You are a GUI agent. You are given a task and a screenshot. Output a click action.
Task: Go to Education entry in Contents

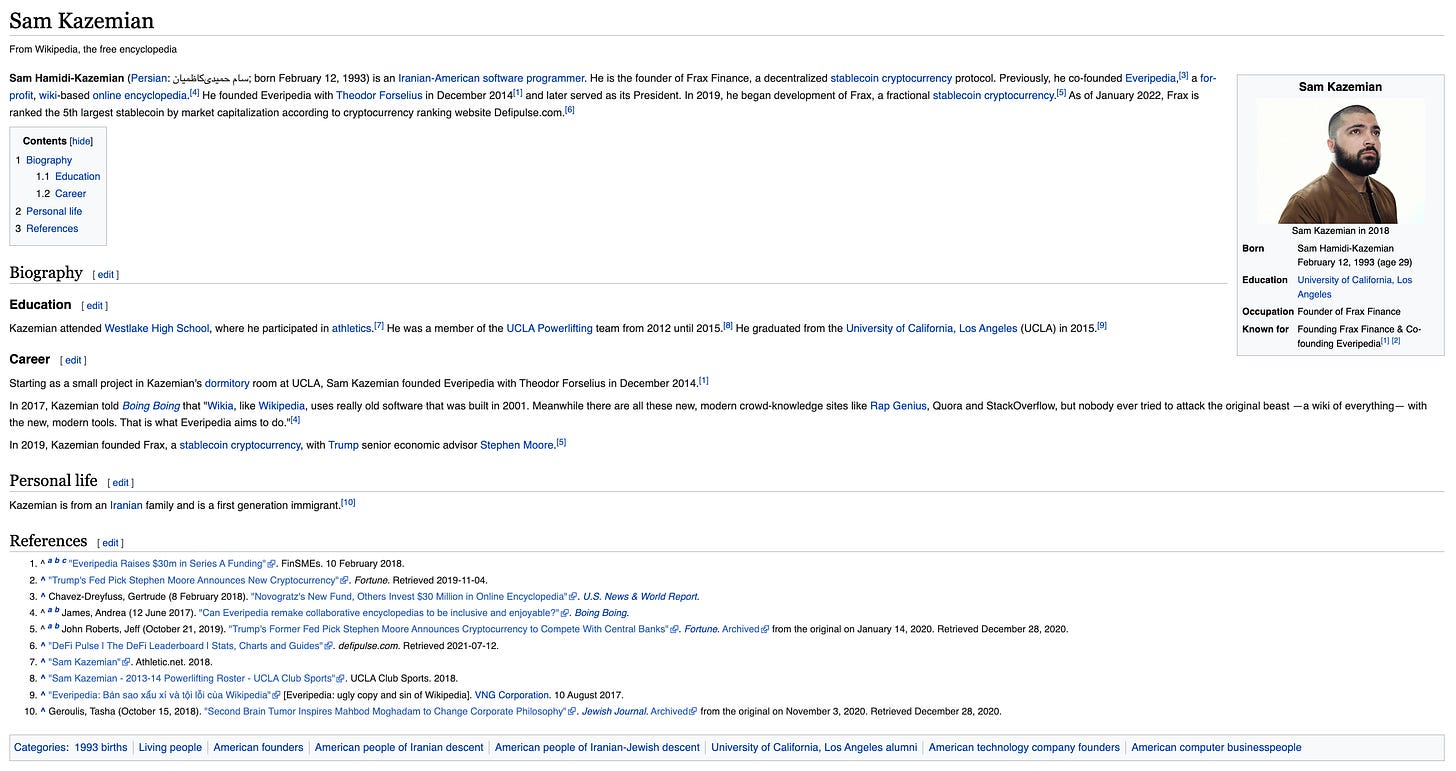click(77, 177)
